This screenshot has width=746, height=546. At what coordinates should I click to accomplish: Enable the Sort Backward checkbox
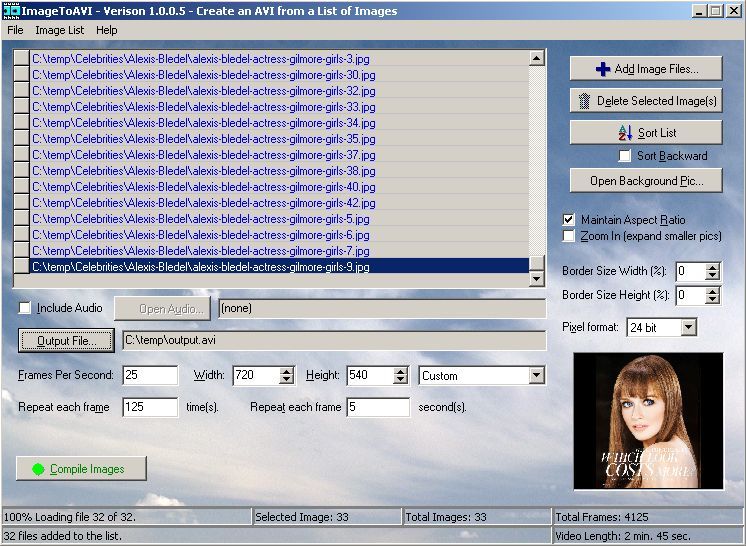[625, 156]
